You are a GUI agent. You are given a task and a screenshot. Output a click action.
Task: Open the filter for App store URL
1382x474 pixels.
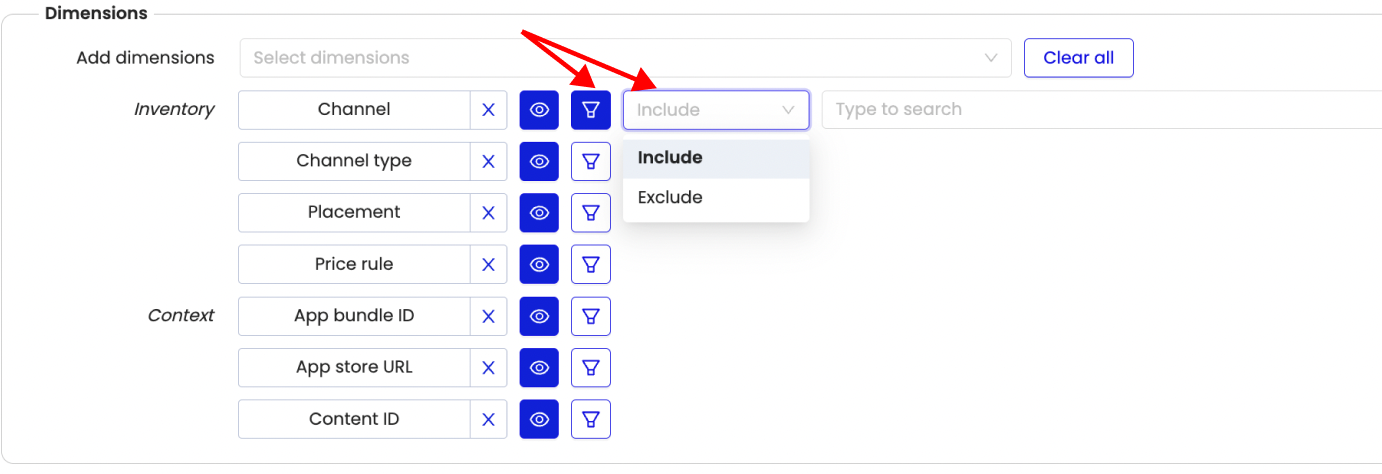[x=591, y=367]
